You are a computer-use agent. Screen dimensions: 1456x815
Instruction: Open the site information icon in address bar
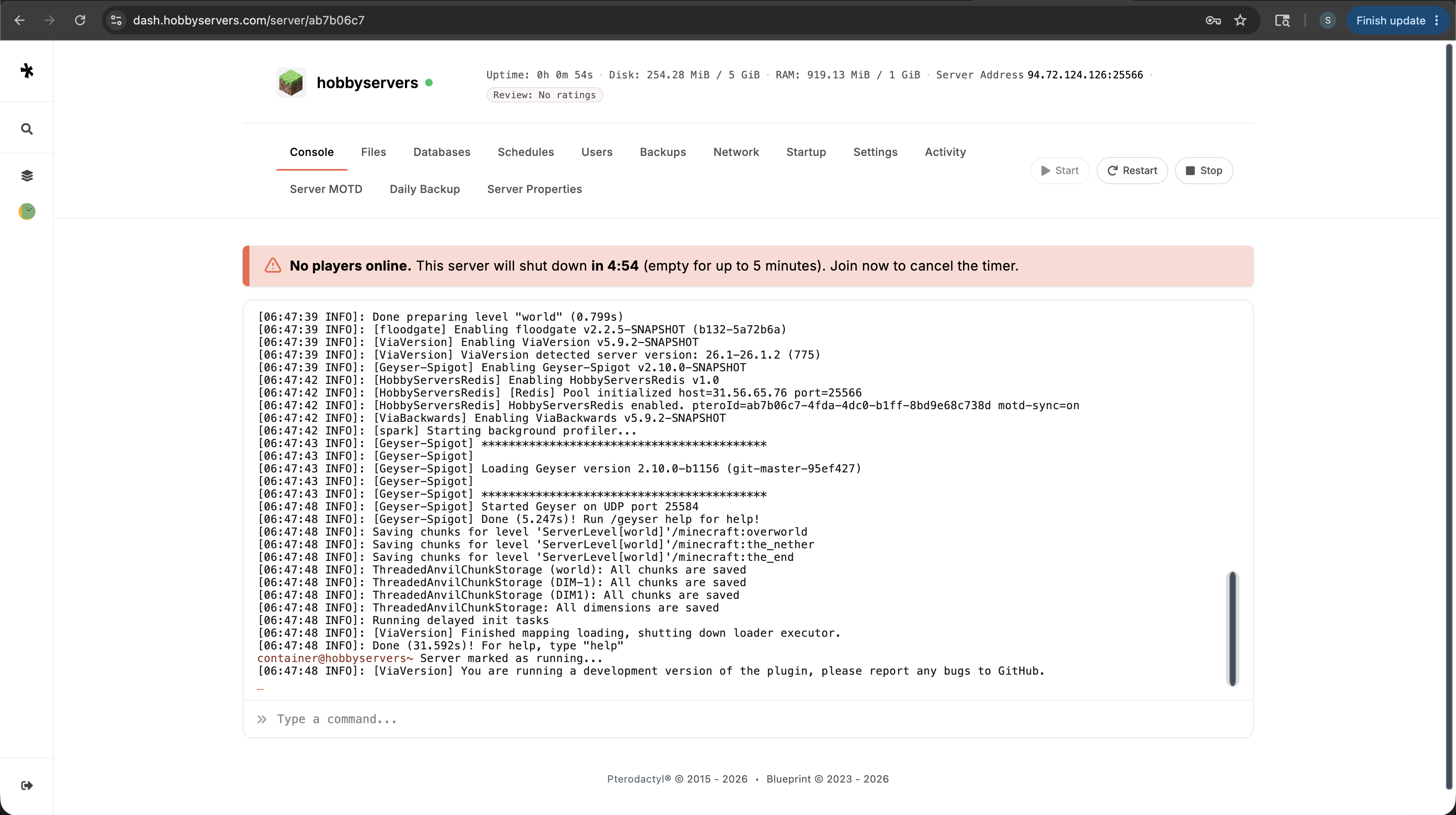[x=116, y=20]
